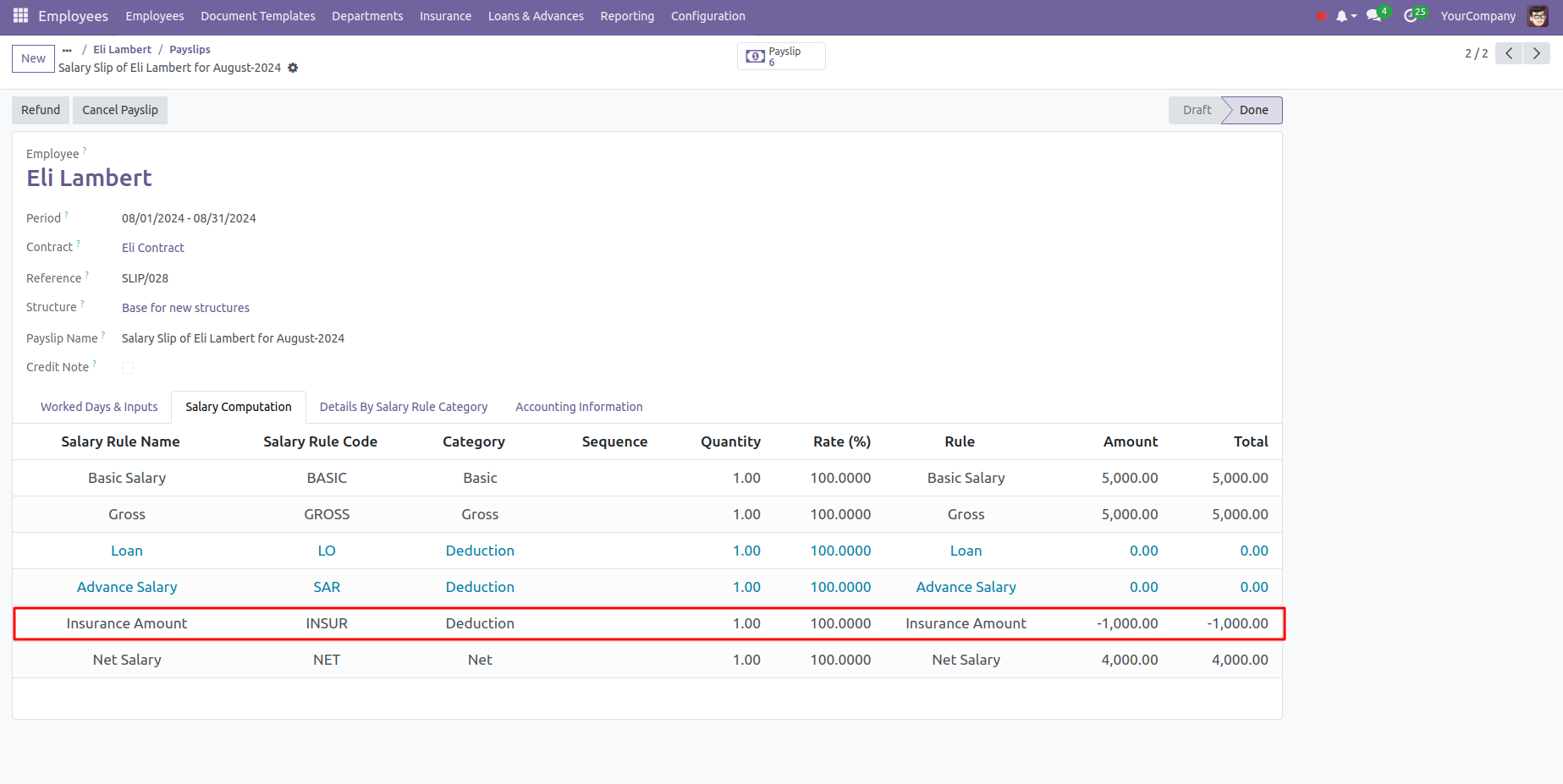Click the Payslip smart button

780,56
